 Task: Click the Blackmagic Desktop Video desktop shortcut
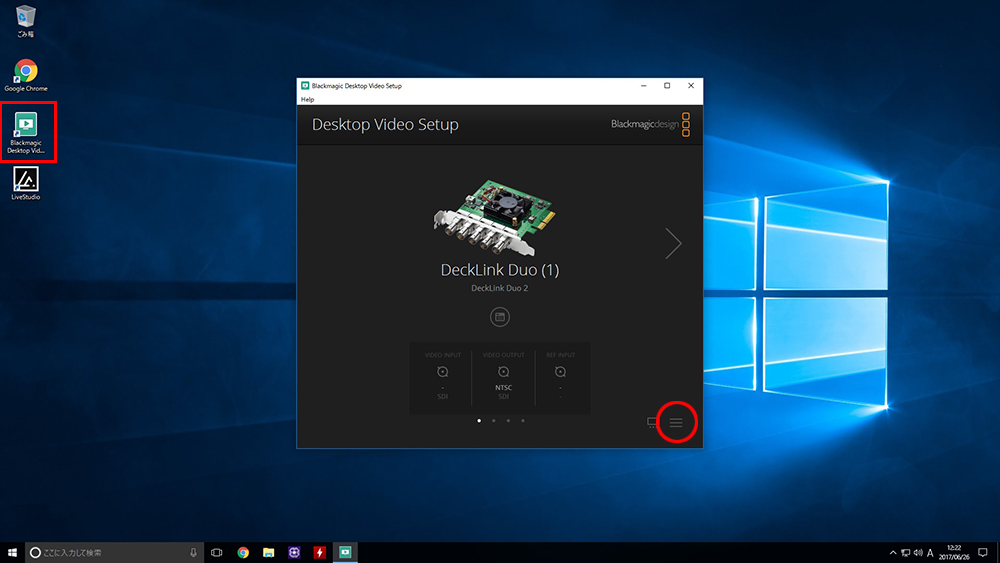coord(26,133)
